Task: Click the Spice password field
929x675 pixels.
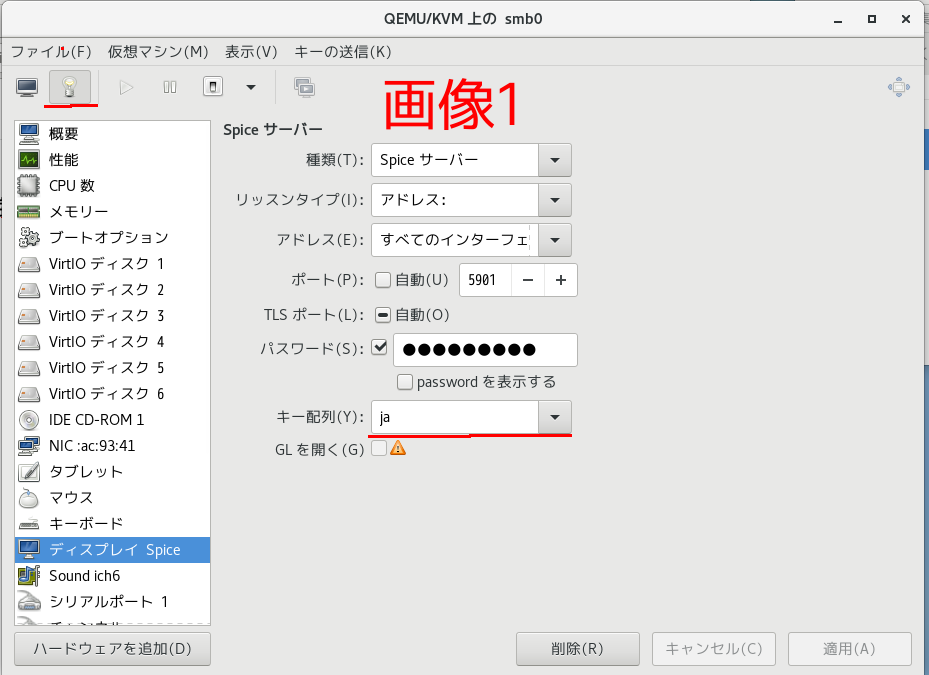Action: pos(485,350)
